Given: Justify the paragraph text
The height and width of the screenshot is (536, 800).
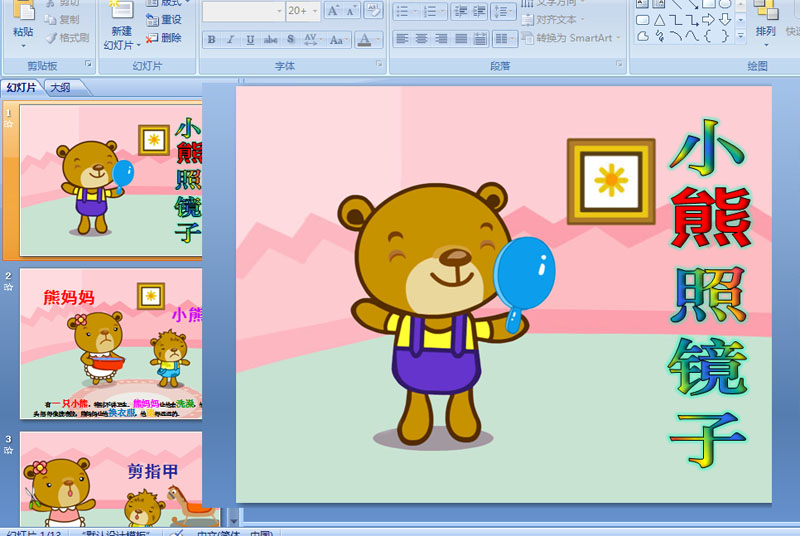Looking at the screenshot, I should [461, 38].
